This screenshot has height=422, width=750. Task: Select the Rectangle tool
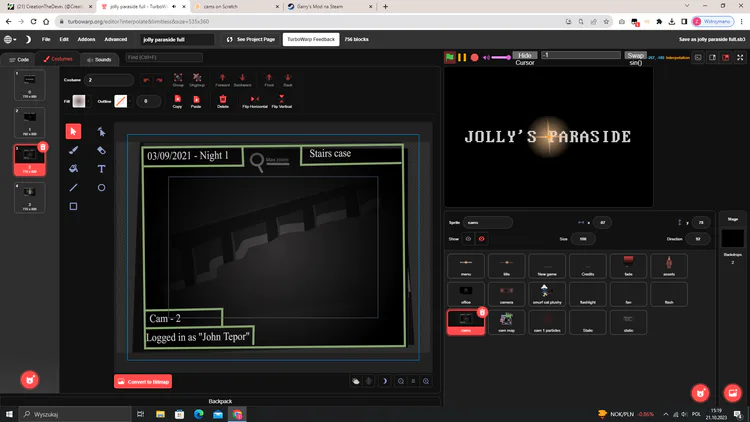[73, 206]
